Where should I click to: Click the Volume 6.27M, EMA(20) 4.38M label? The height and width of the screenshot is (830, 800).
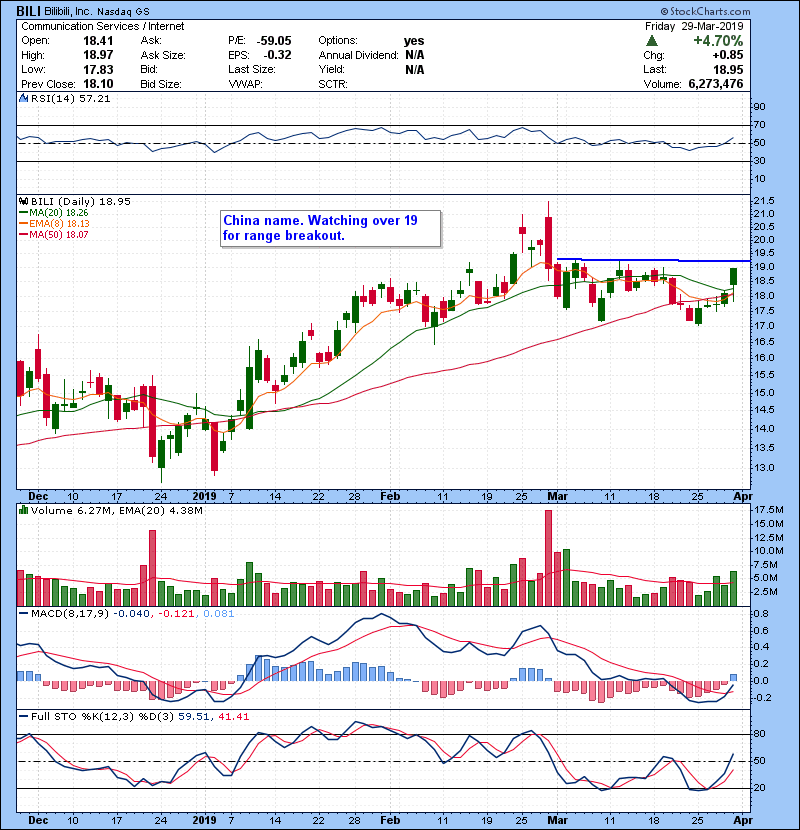116,511
